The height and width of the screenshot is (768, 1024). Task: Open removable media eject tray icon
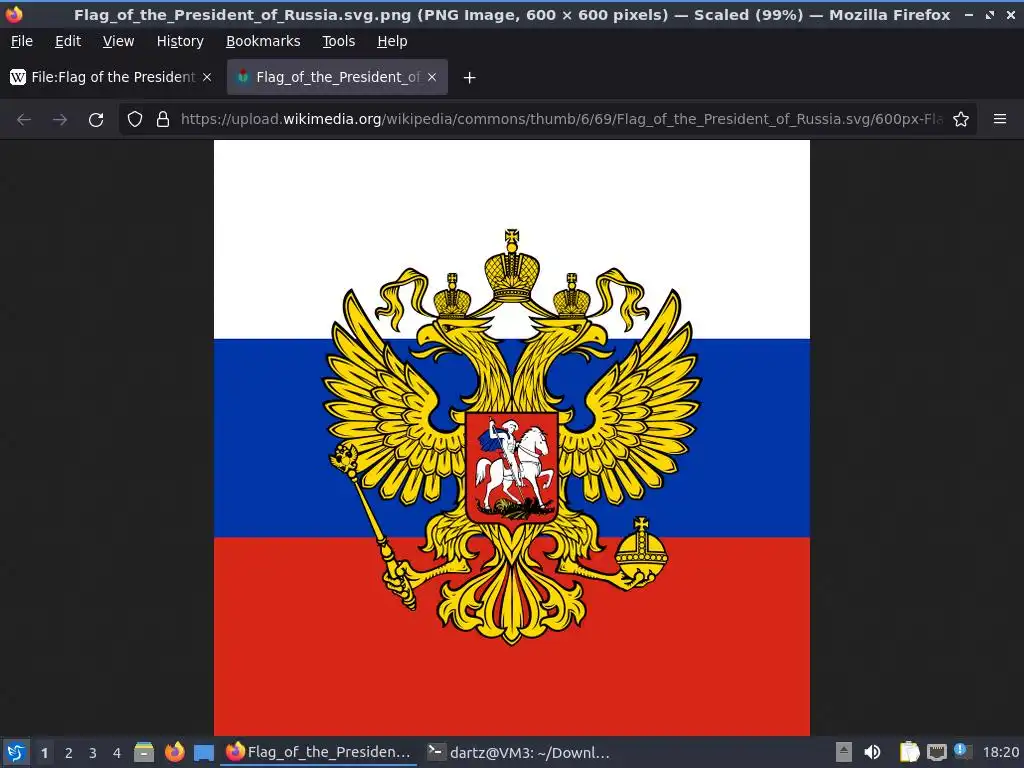tap(844, 752)
